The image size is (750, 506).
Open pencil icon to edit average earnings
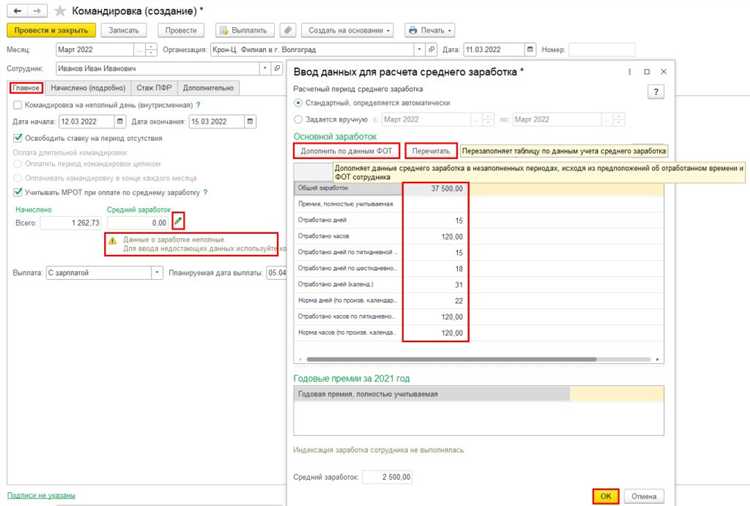pyautogui.click(x=178, y=221)
